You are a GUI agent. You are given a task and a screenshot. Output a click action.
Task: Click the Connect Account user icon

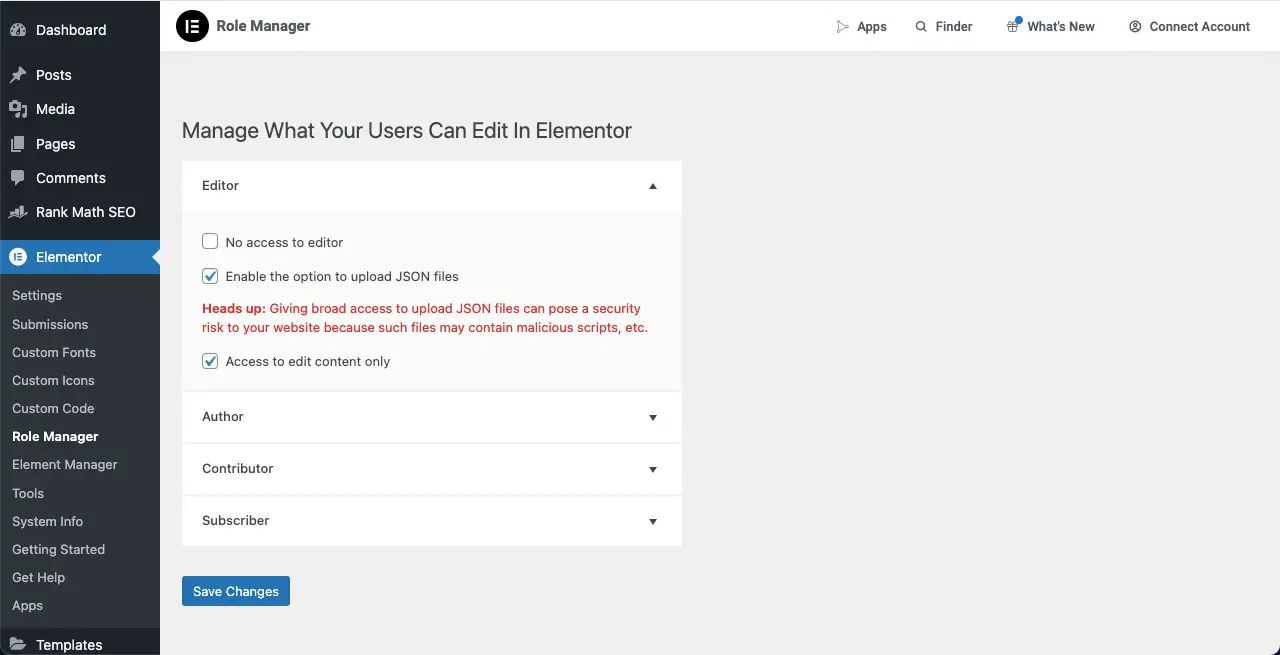[x=1135, y=27]
